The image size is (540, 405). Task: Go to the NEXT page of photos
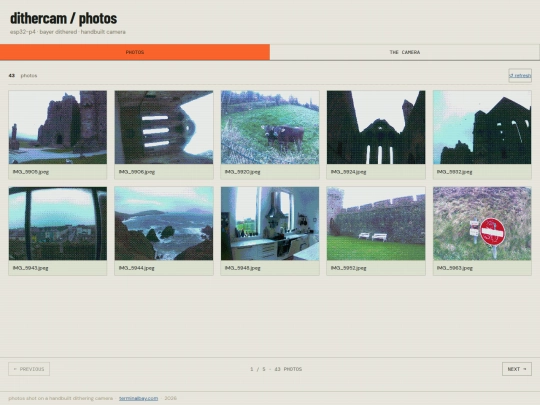tap(517, 369)
